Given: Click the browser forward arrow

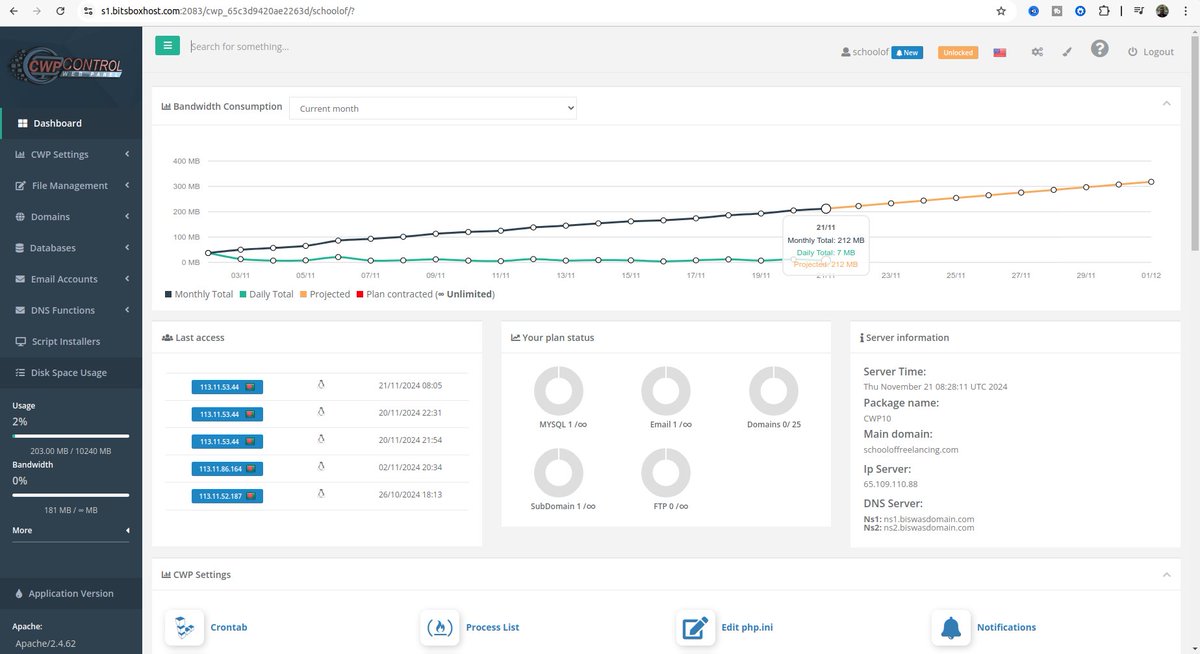Looking at the screenshot, I should 37,11.
